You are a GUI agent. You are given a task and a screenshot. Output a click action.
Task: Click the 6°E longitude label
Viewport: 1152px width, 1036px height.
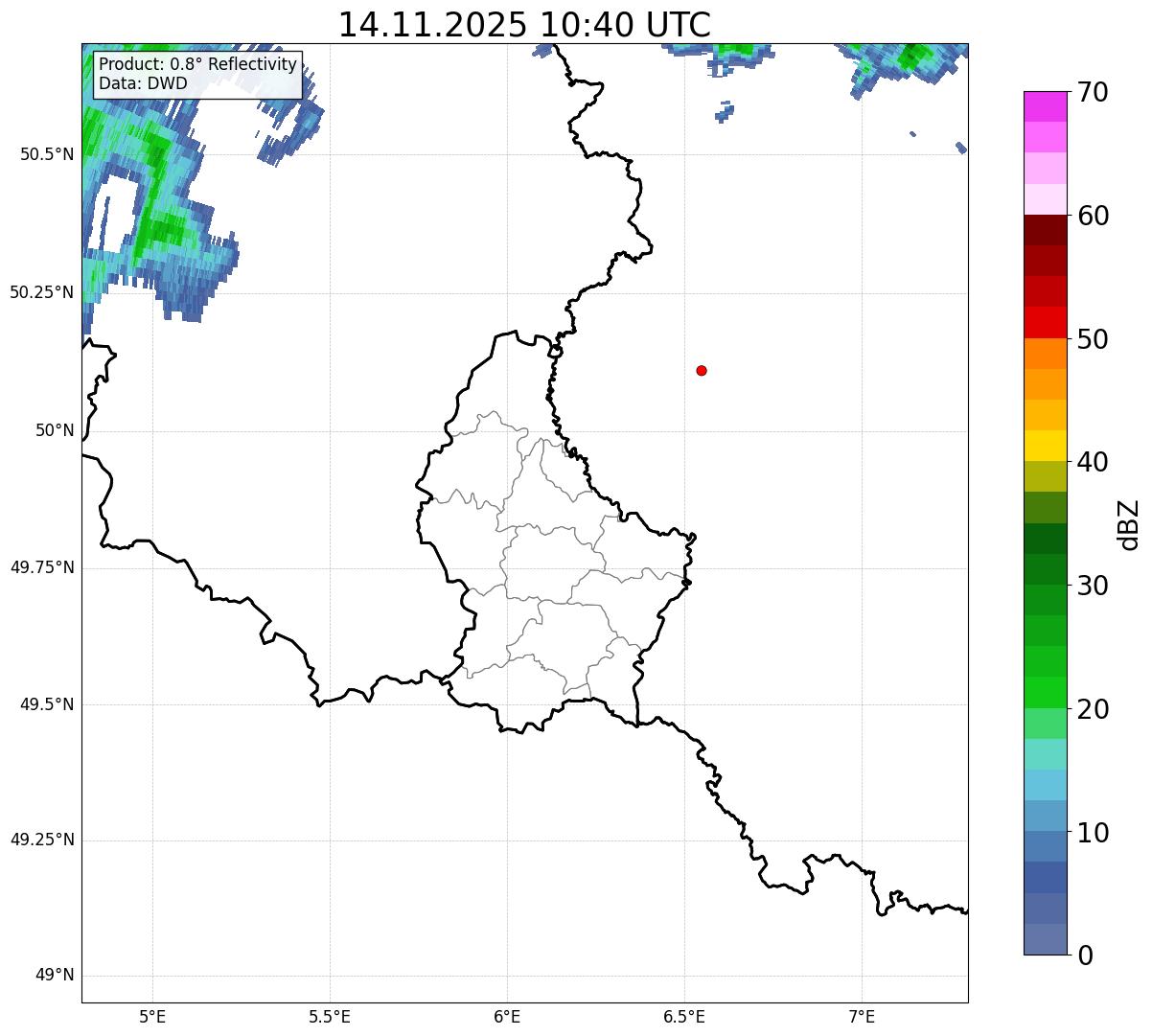point(507,1016)
